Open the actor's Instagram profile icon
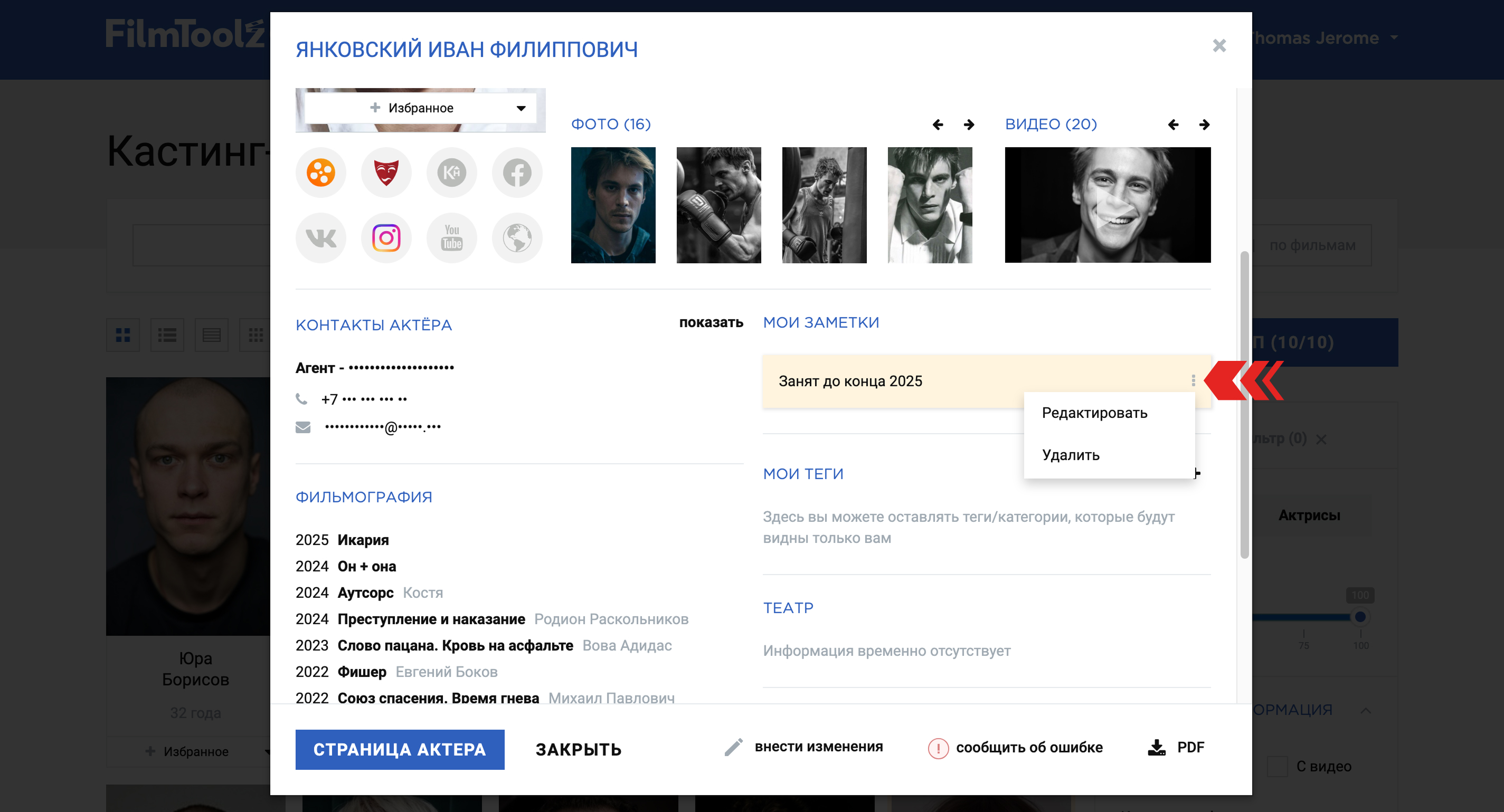This screenshot has height=812, width=1504. click(386, 238)
